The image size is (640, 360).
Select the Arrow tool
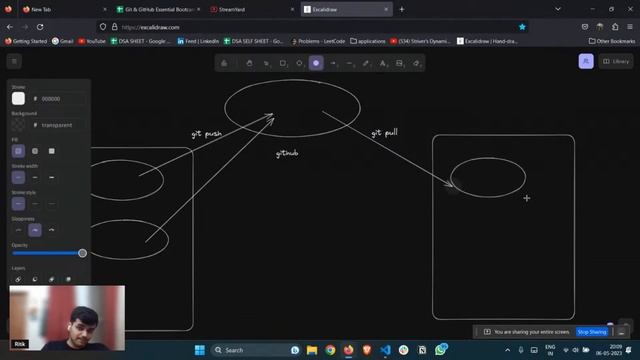(x=333, y=63)
